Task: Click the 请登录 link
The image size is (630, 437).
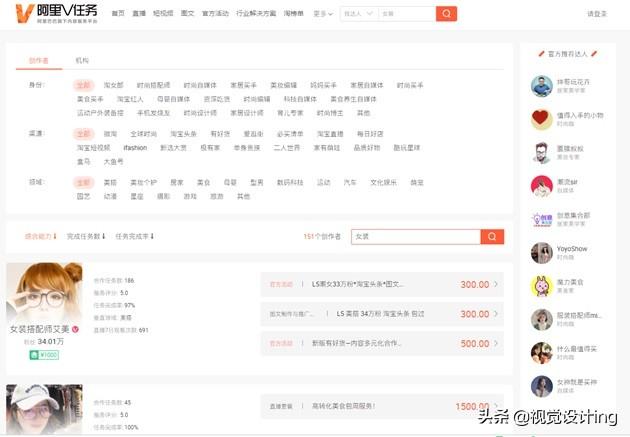Action: pyautogui.click(x=597, y=14)
